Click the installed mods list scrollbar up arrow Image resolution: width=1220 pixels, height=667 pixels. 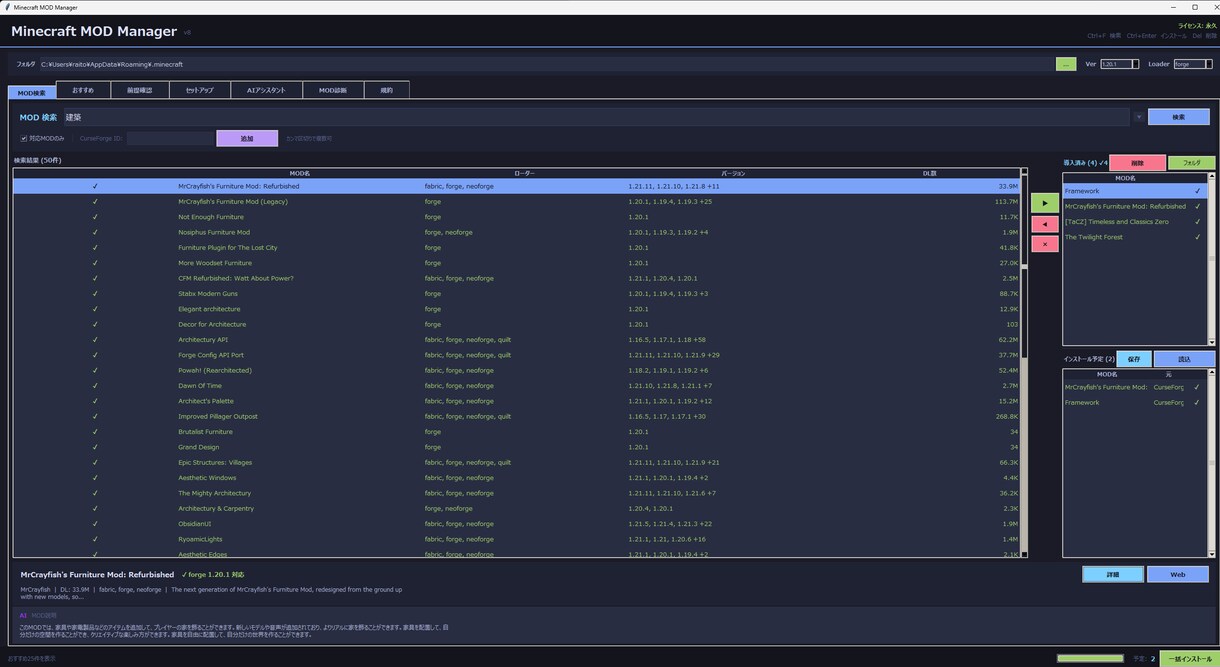coord(1212,177)
